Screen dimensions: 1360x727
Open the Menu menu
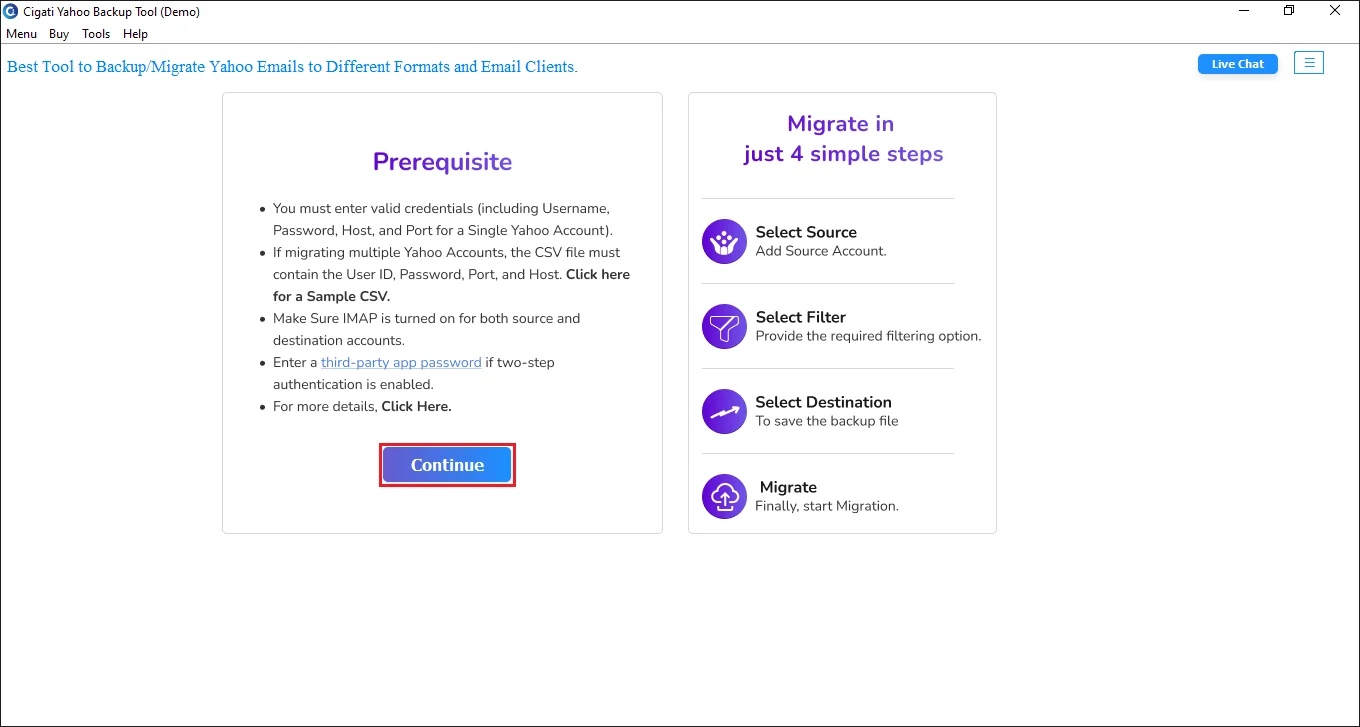[21, 34]
